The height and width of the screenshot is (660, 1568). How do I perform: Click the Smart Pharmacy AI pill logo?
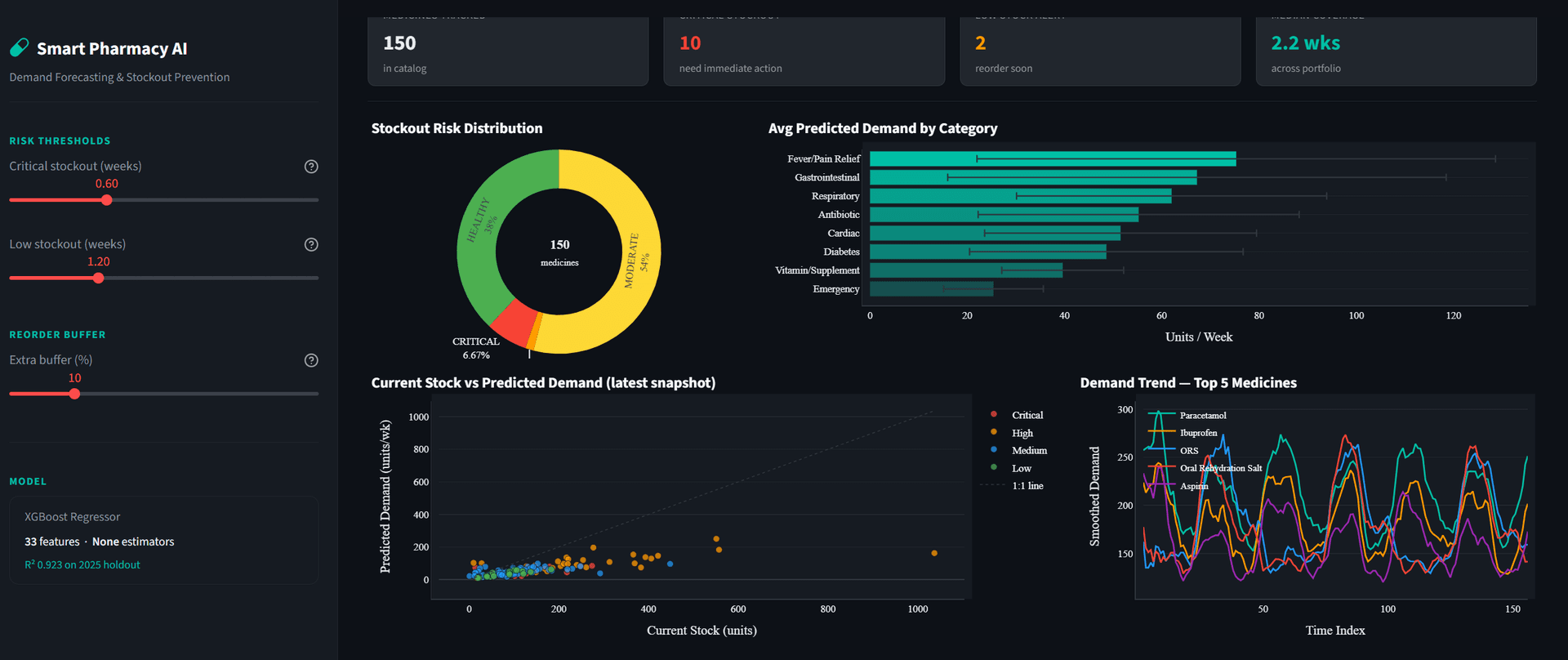coord(19,48)
